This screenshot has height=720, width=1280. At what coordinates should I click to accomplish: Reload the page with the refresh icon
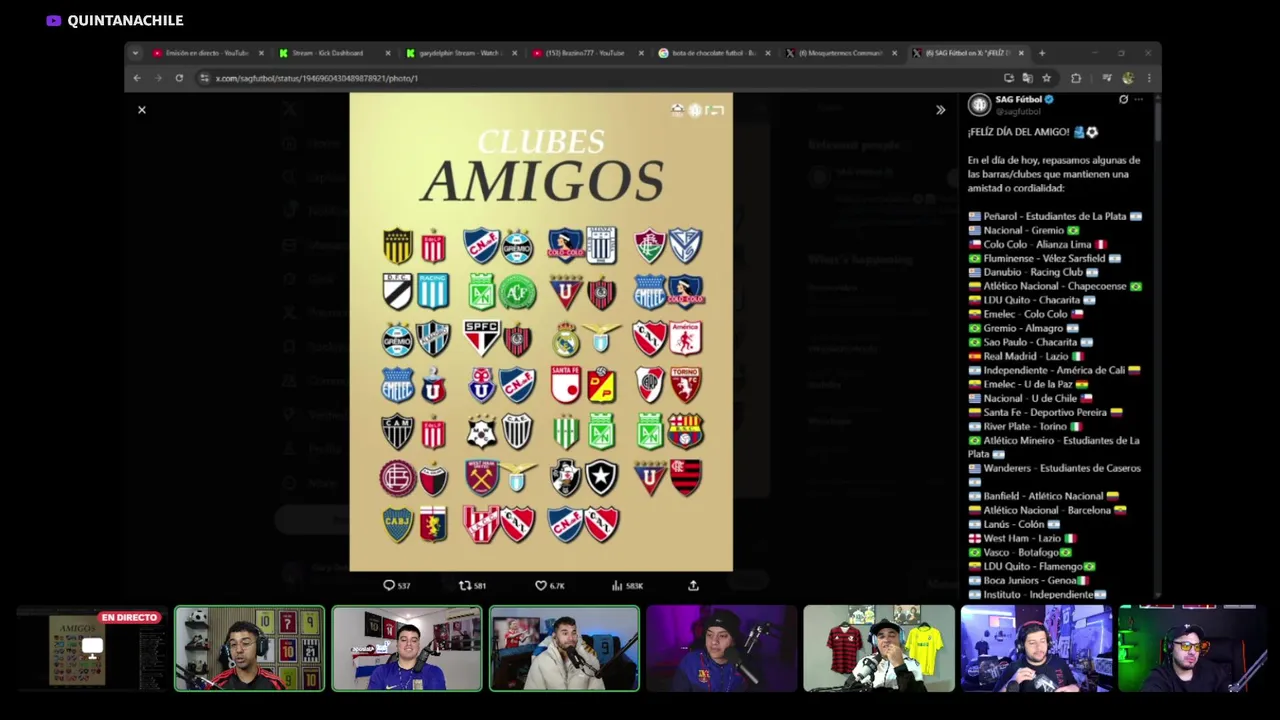(x=179, y=78)
